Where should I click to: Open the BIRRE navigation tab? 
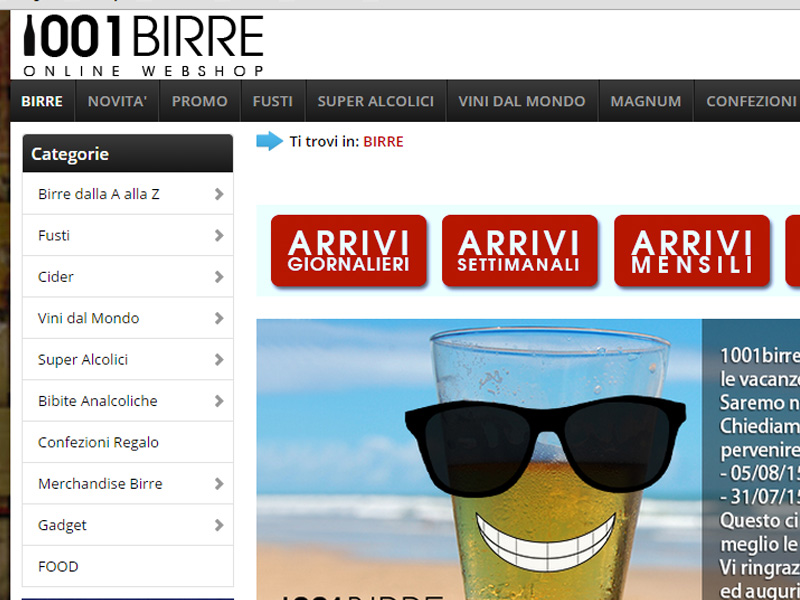[x=42, y=101]
